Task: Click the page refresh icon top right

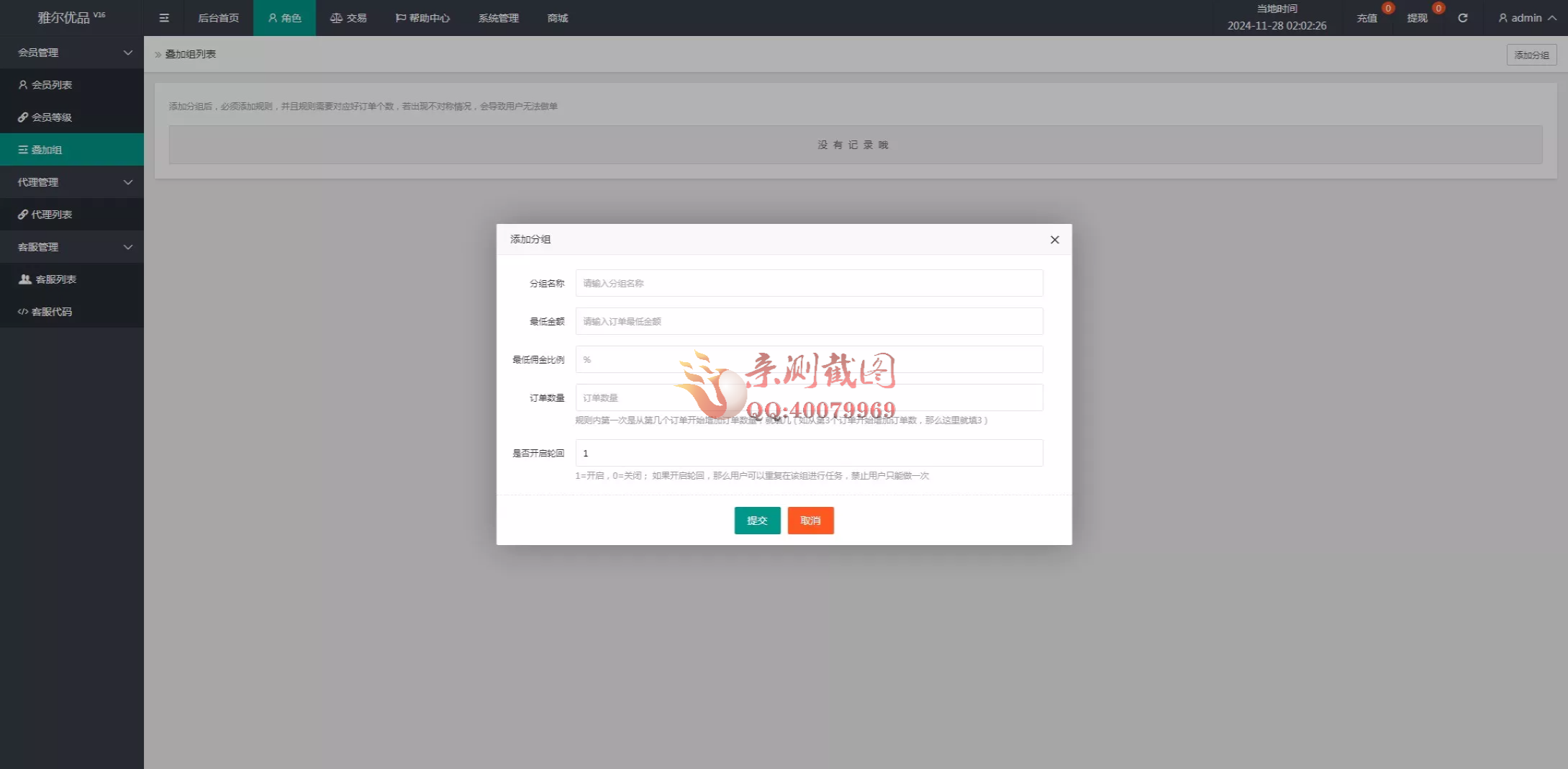Action: click(x=1462, y=17)
